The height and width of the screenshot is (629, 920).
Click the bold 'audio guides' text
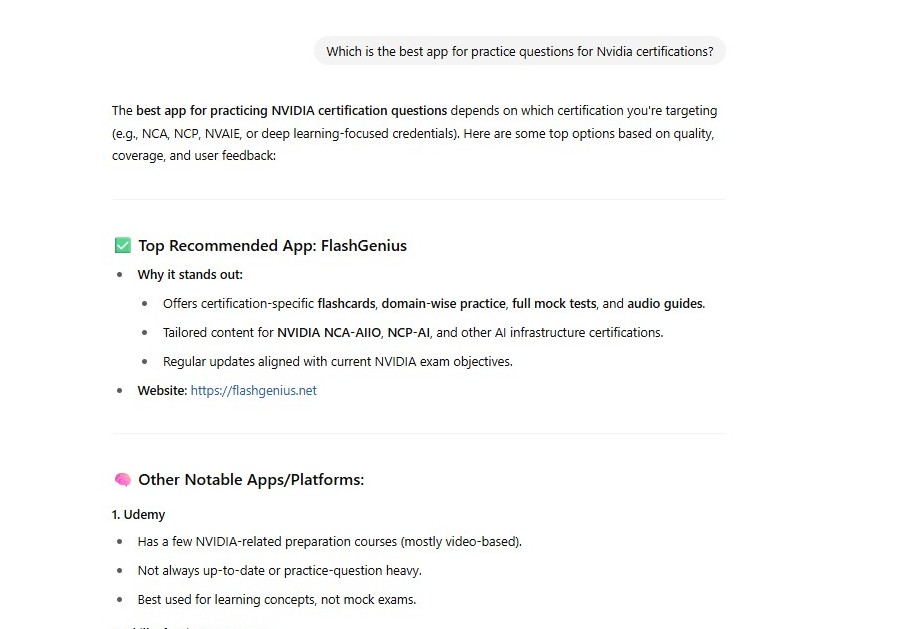pos(665,304)
